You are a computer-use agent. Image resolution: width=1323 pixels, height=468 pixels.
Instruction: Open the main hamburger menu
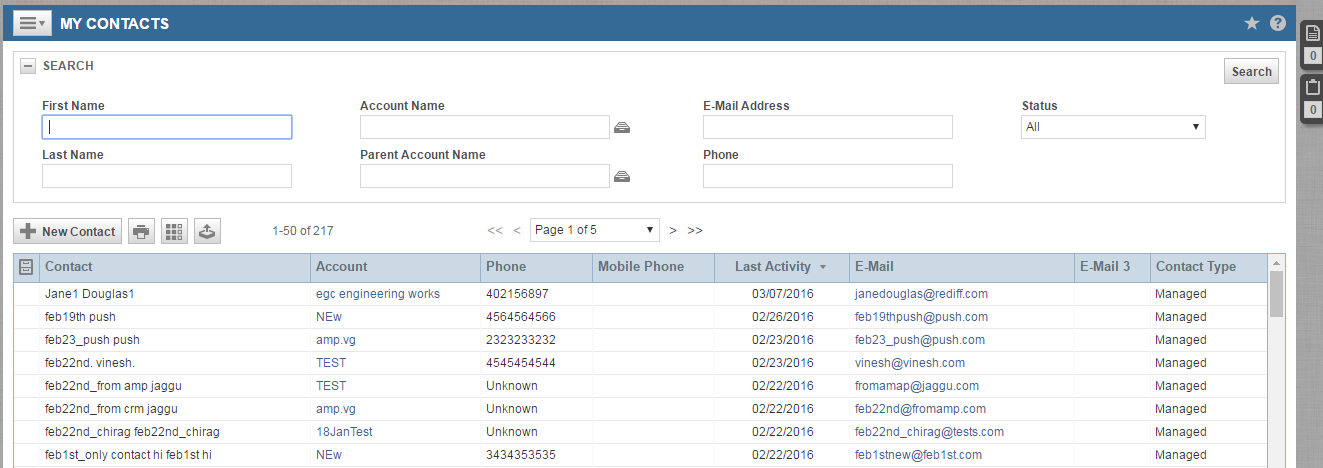click(32, 24)
